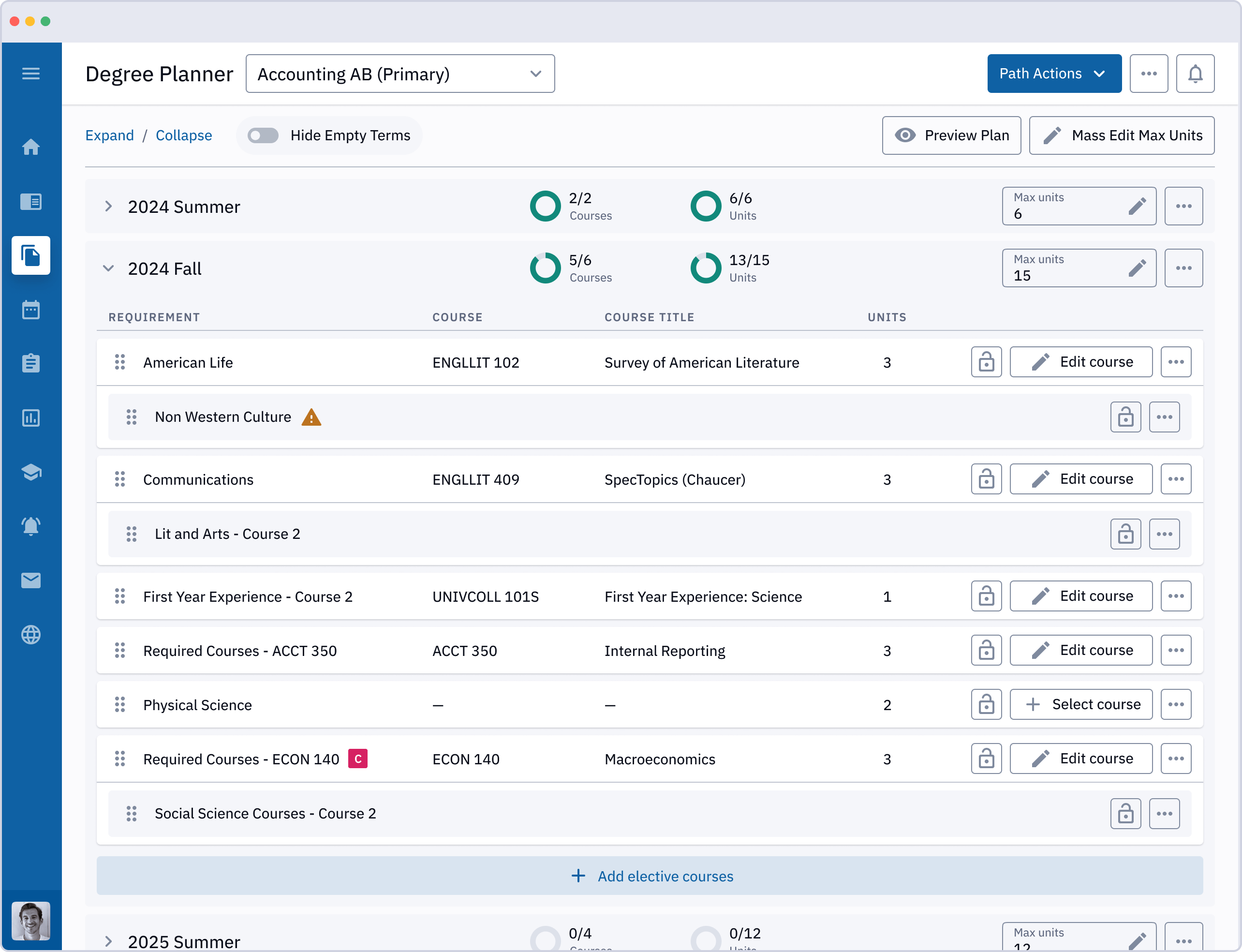The height and width of the screenshot is (952, 1242).
Task: Toggle lock on Non Western Culture row
Action: pyautogui.click(x=1125, y=417)
